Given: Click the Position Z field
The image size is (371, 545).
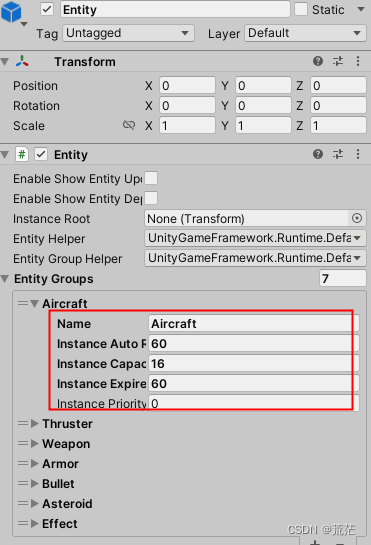Looking at the screenshot, I should [338, 86].
